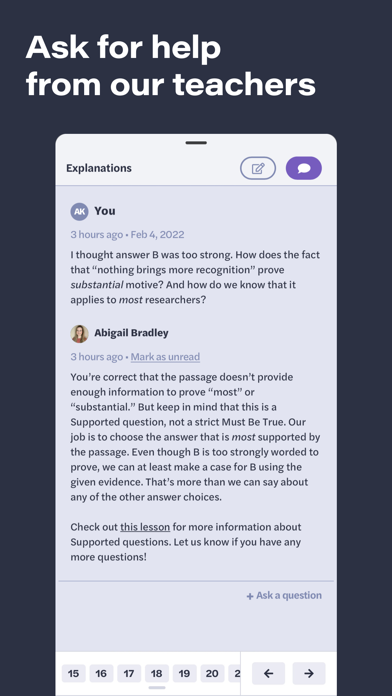Jump to question 16
The height and width of the screenshot is (696, 392).
tap(101, 674)
